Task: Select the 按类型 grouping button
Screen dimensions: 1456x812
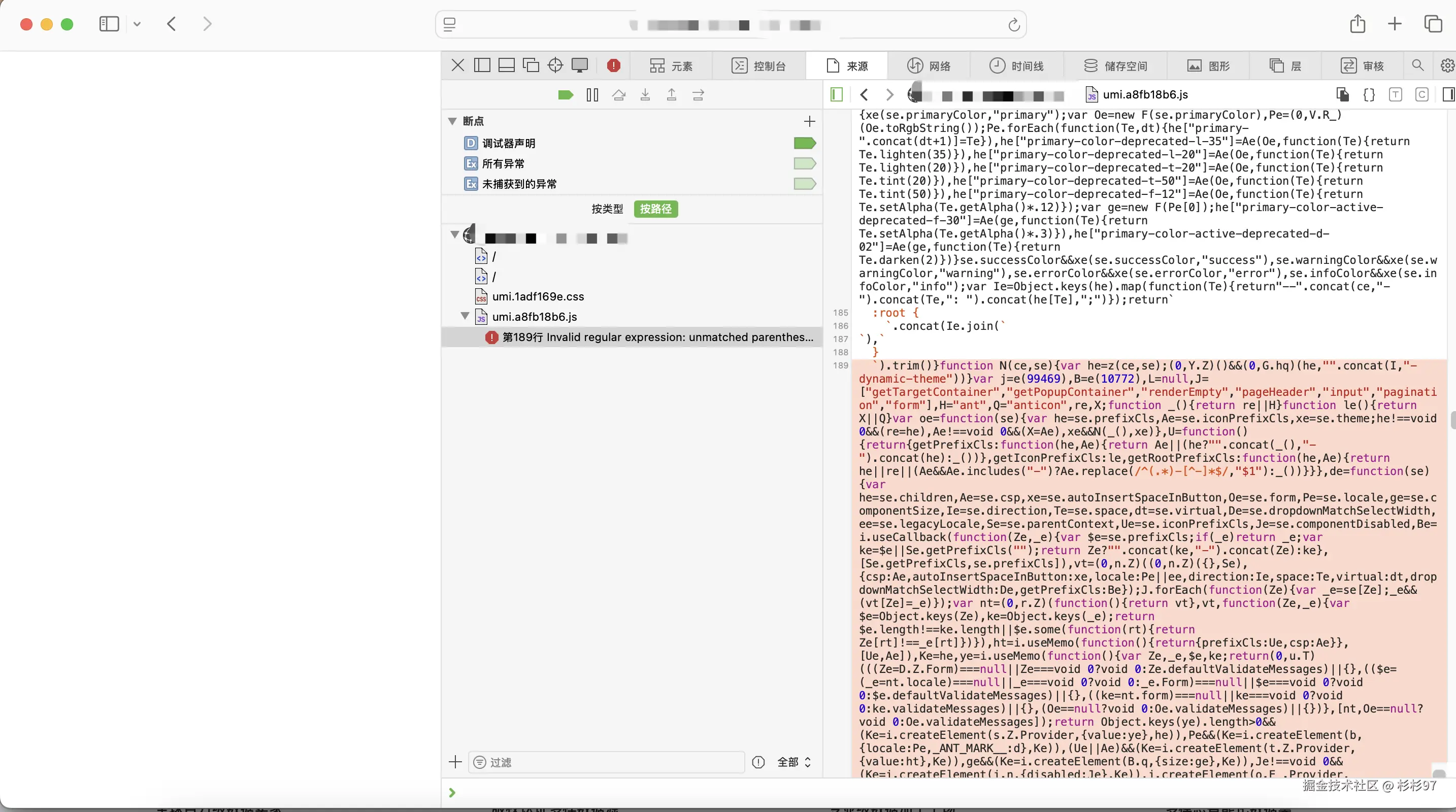Action: (607, 209)
